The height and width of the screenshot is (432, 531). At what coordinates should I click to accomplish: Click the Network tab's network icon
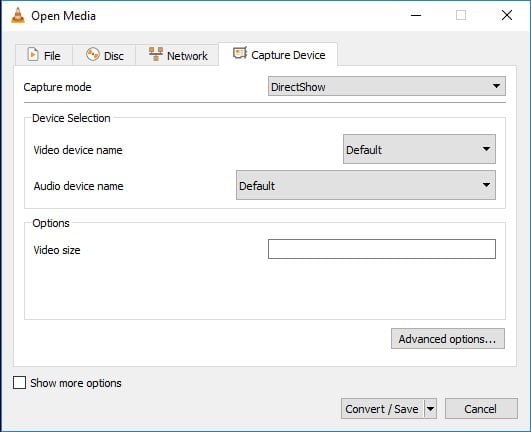click(156, 54)
